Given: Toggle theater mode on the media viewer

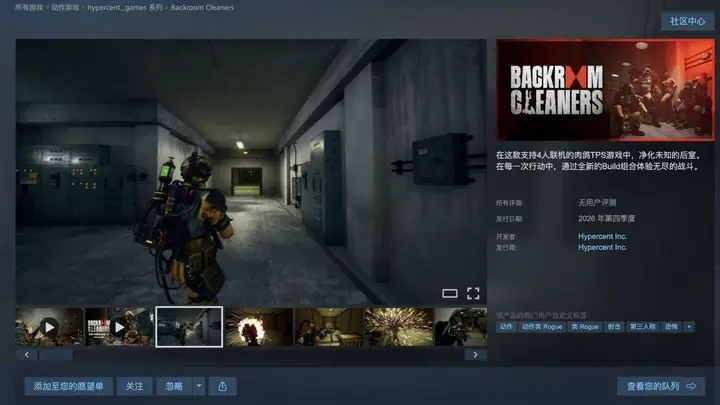Looking at the screenshot, I should tap(450, 293).
